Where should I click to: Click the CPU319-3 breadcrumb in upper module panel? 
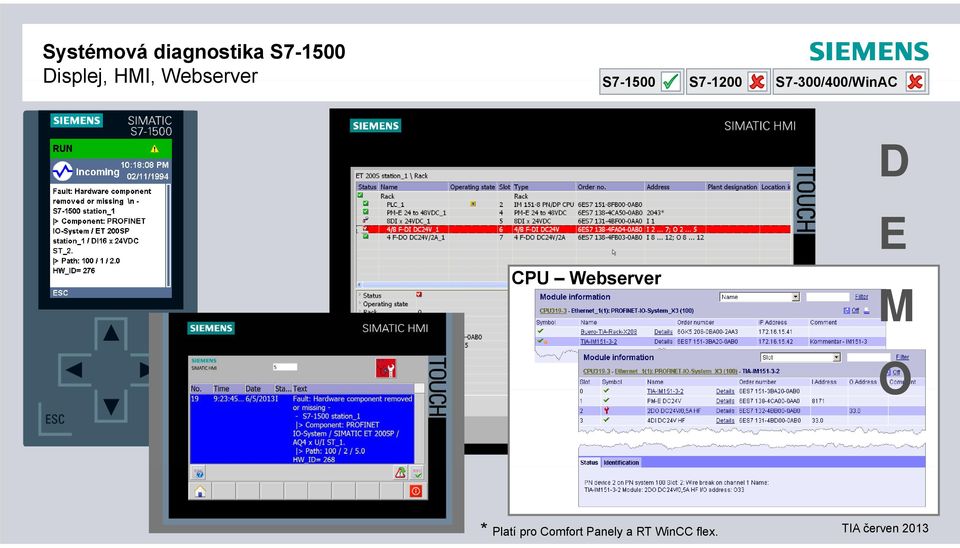click(553, 311)
